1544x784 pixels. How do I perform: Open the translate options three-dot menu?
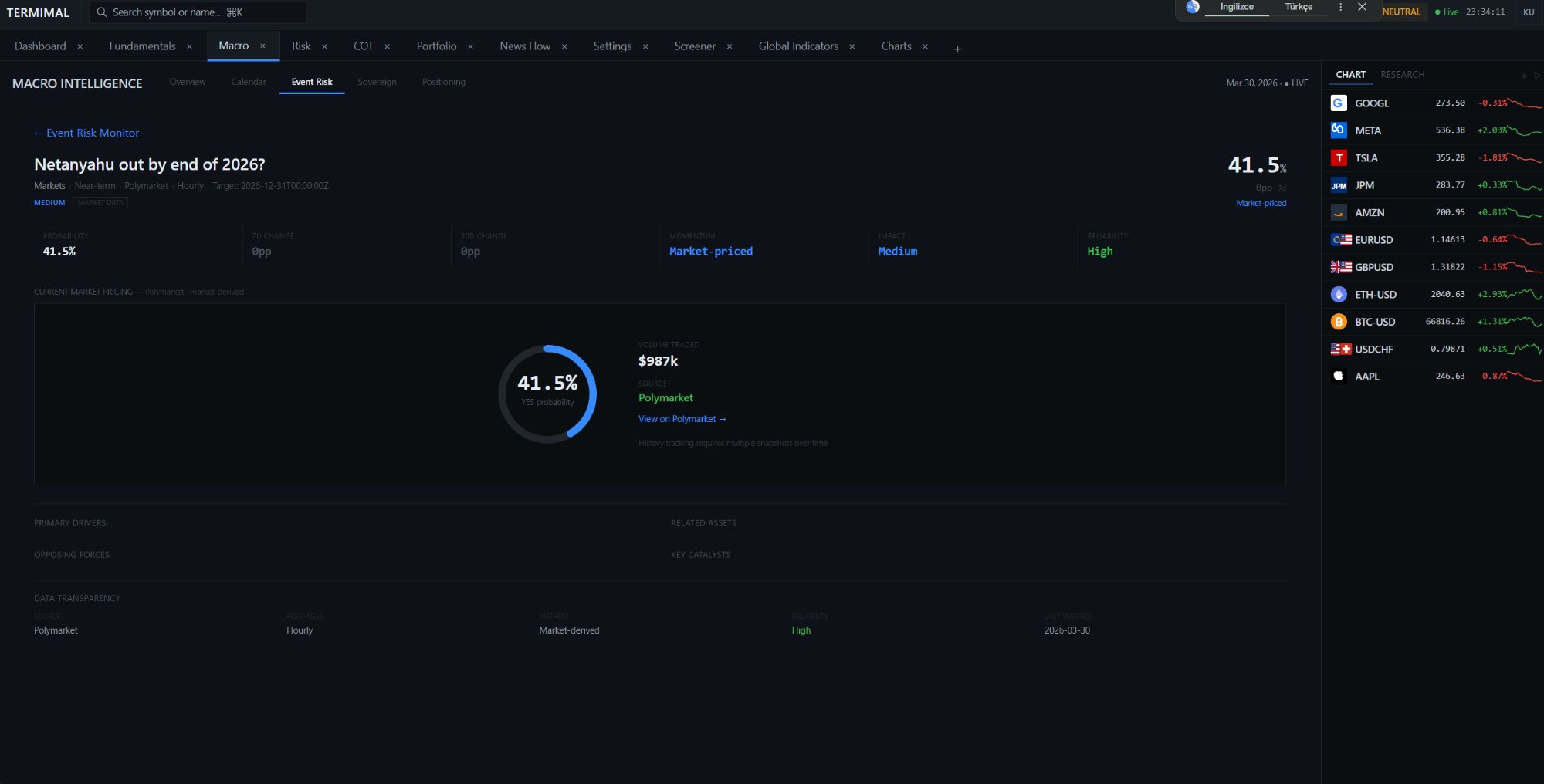[x=1340, y=7]
